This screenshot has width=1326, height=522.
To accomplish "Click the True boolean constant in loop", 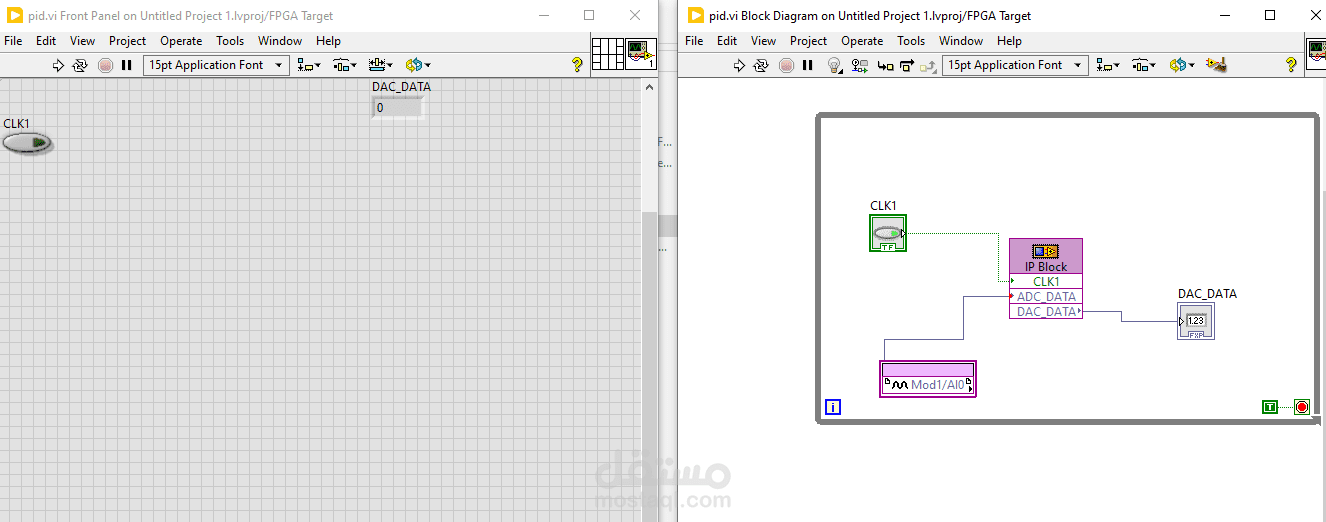I will point(1270,407).
